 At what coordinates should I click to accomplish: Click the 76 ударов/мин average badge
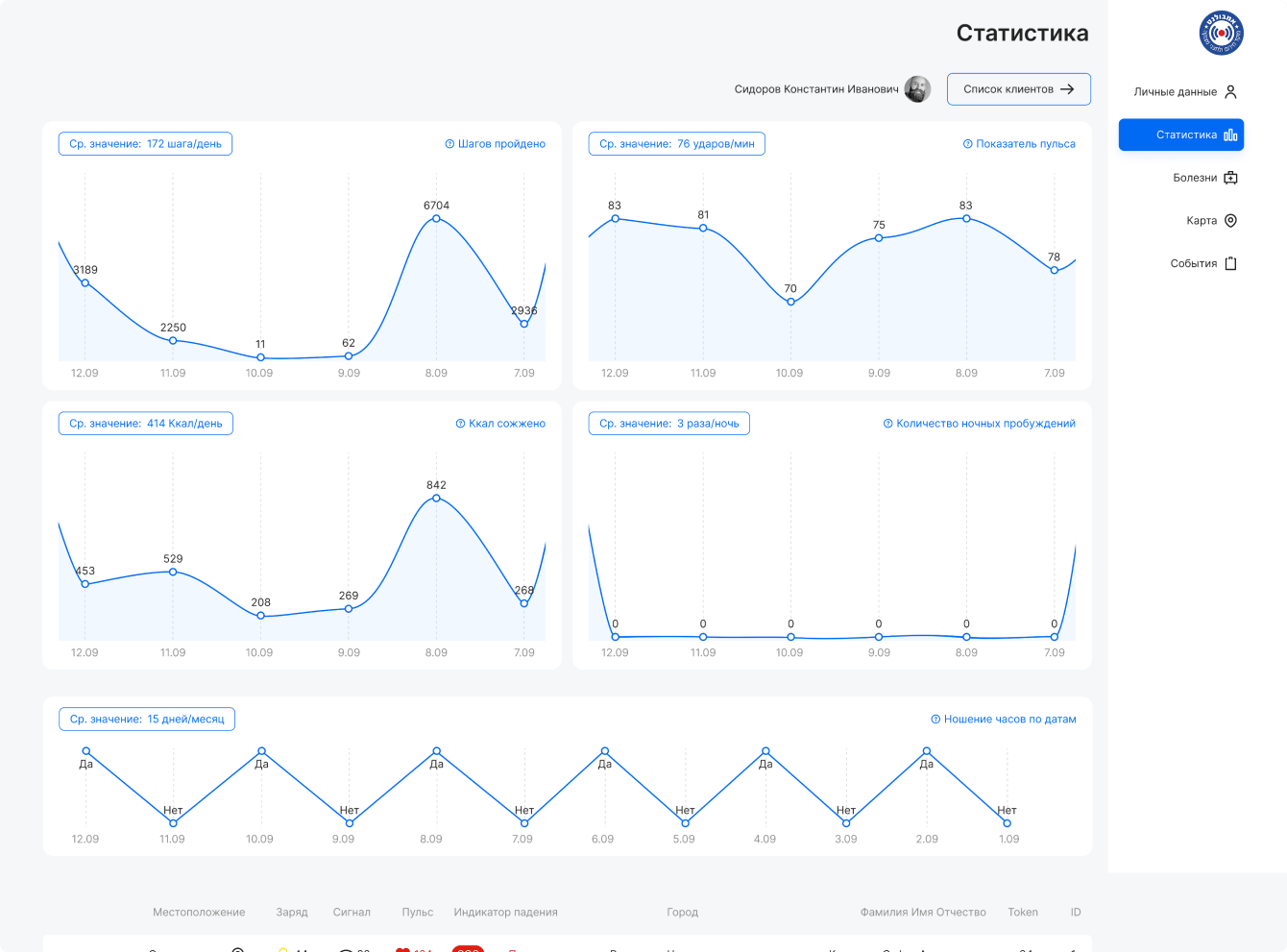676,144
